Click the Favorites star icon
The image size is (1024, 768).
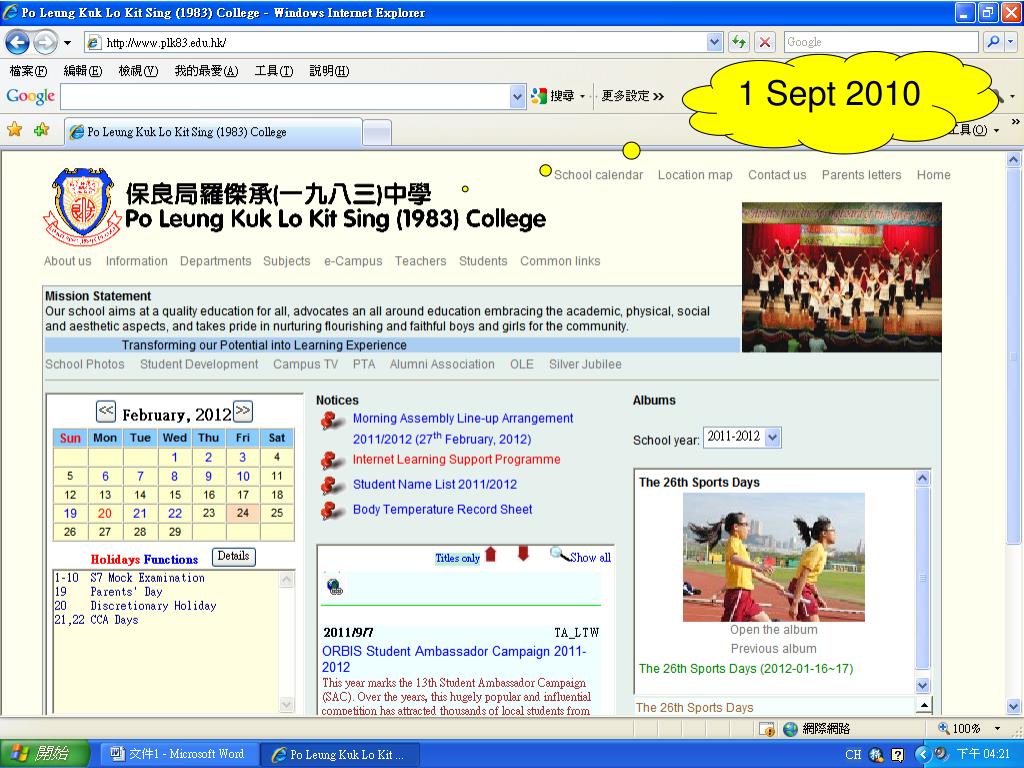(14, 129)
